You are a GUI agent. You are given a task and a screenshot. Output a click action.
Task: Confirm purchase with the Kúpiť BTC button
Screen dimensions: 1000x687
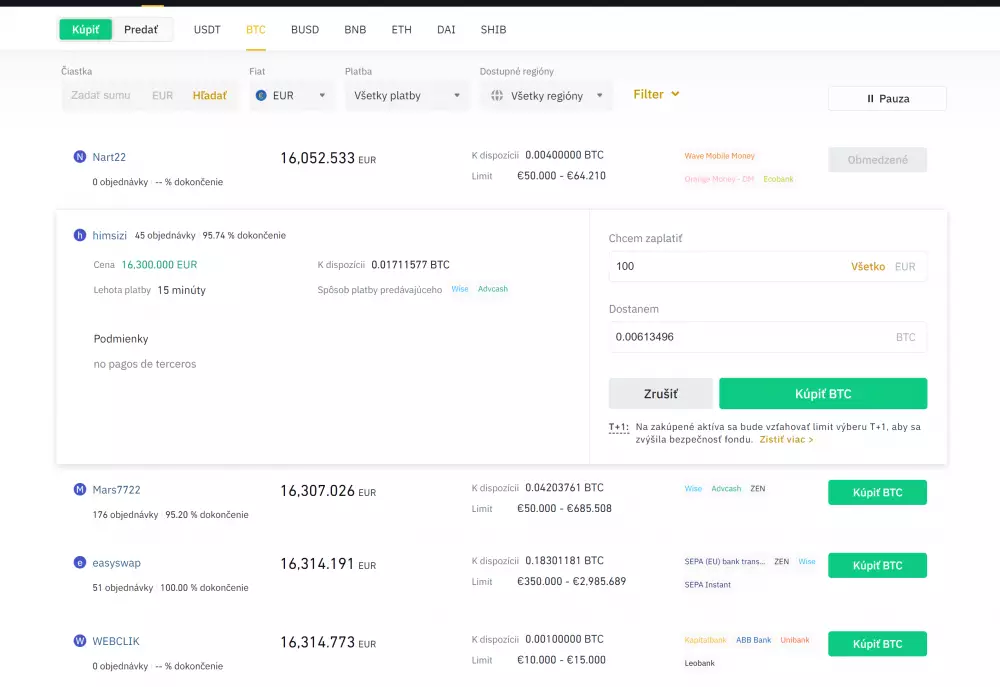click(x=823, y=393)
